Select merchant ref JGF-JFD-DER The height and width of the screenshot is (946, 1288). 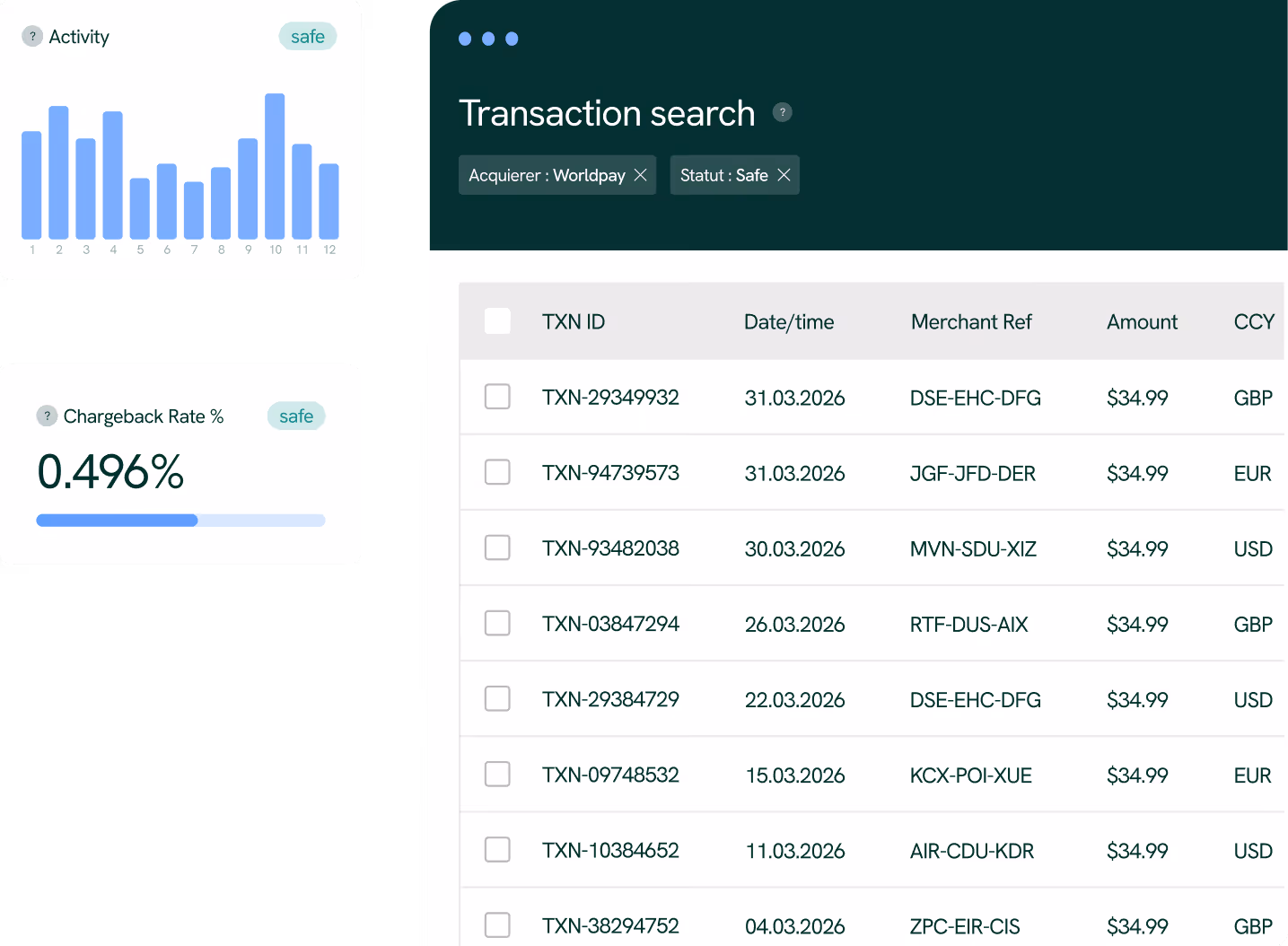pos(973,473)
